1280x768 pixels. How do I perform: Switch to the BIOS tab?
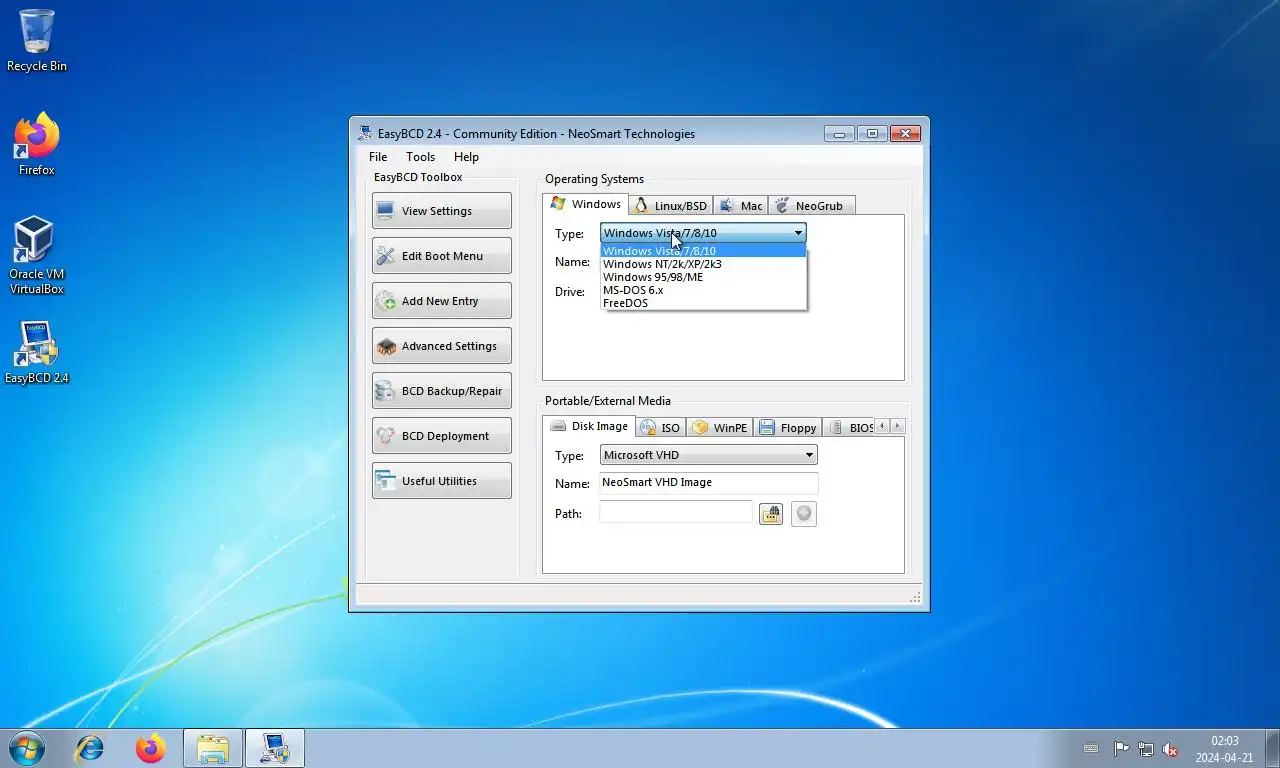click(x=849, y=427)
